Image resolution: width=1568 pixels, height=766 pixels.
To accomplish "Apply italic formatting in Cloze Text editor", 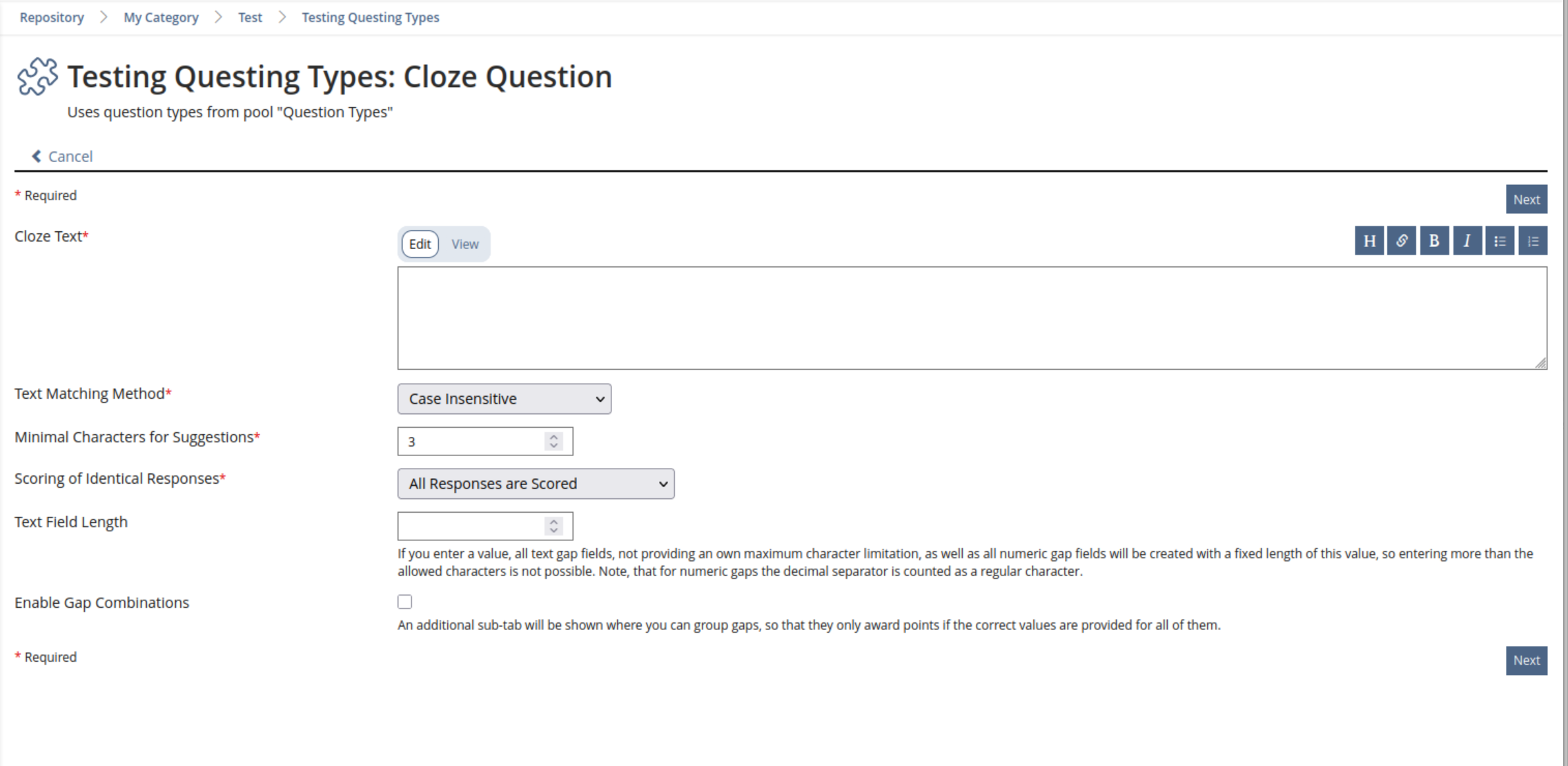I will coord(1467,241).
